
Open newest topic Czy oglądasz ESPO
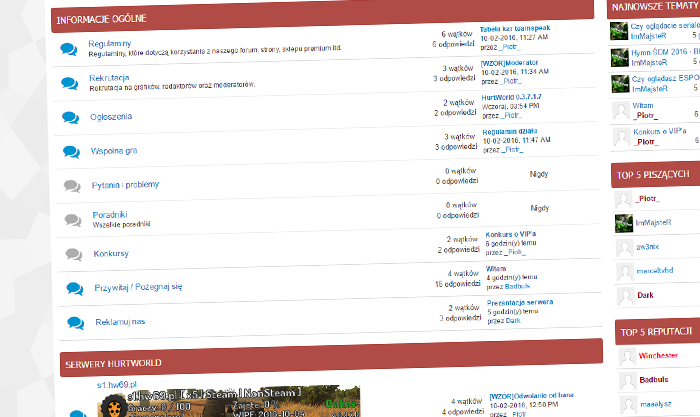click(666, 78)
